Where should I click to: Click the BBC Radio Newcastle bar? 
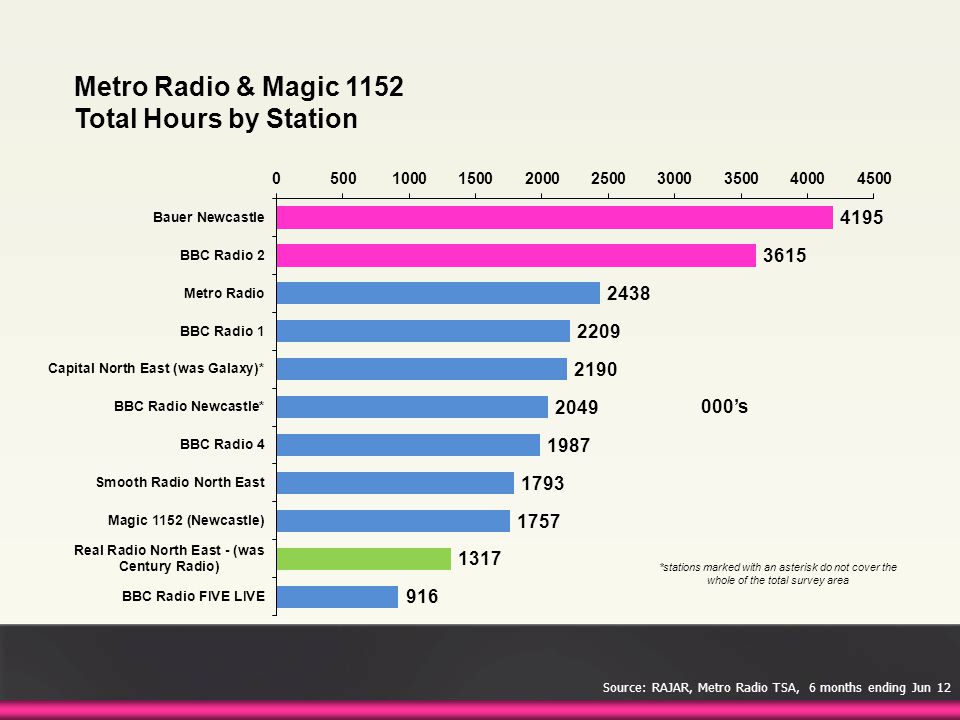pyautogui.click(x=412, y=407)
